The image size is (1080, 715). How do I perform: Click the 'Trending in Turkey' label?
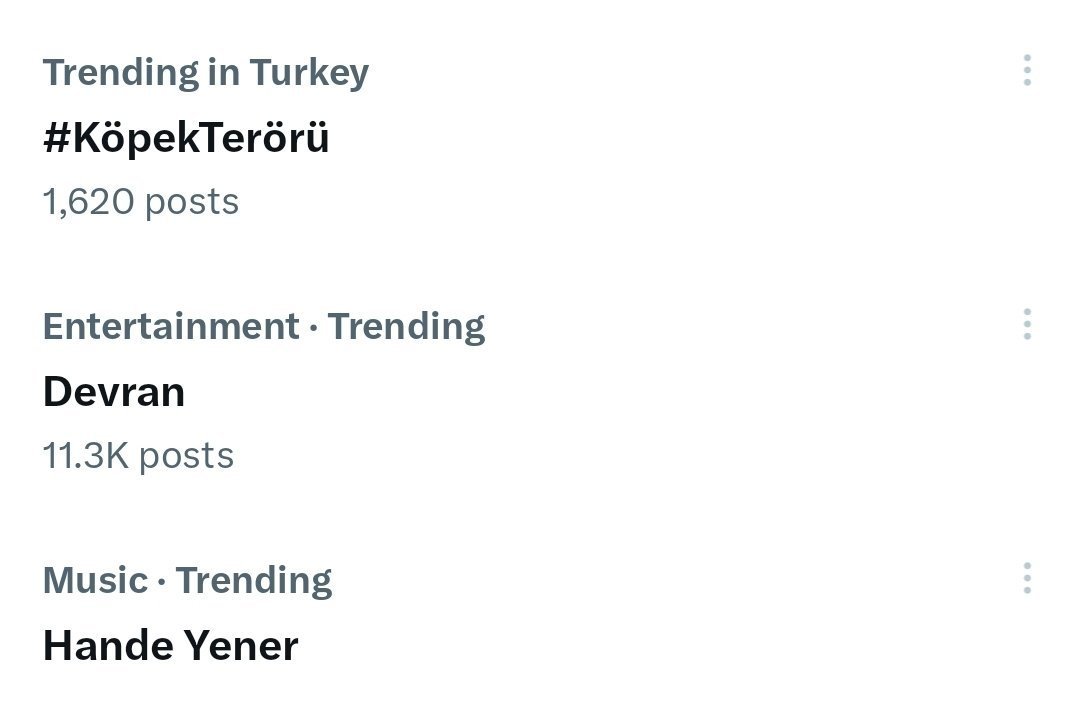[x=205, y=72]
